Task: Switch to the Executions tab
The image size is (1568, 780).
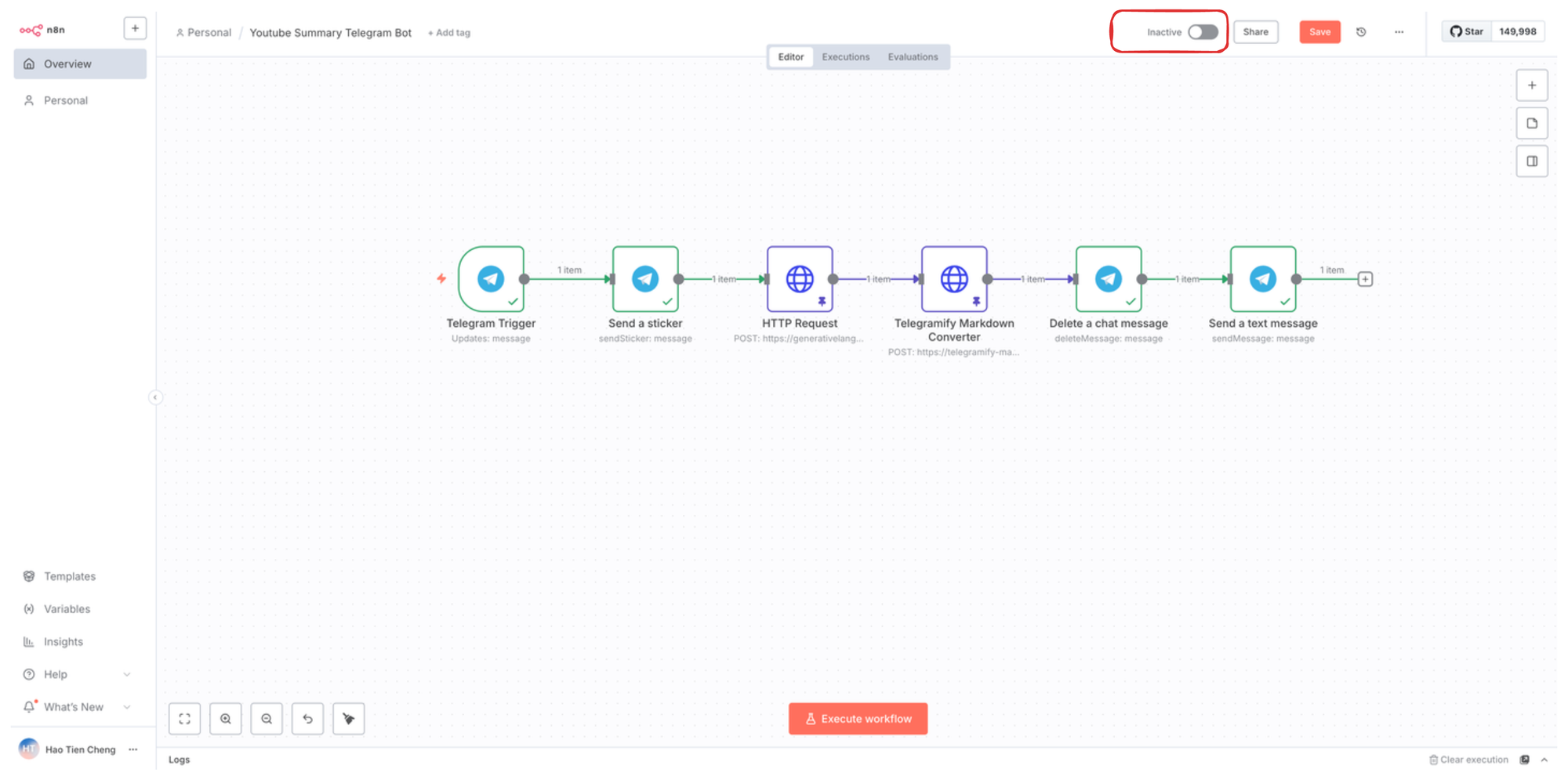Action: pyautogui.click(x=845, y=57)
